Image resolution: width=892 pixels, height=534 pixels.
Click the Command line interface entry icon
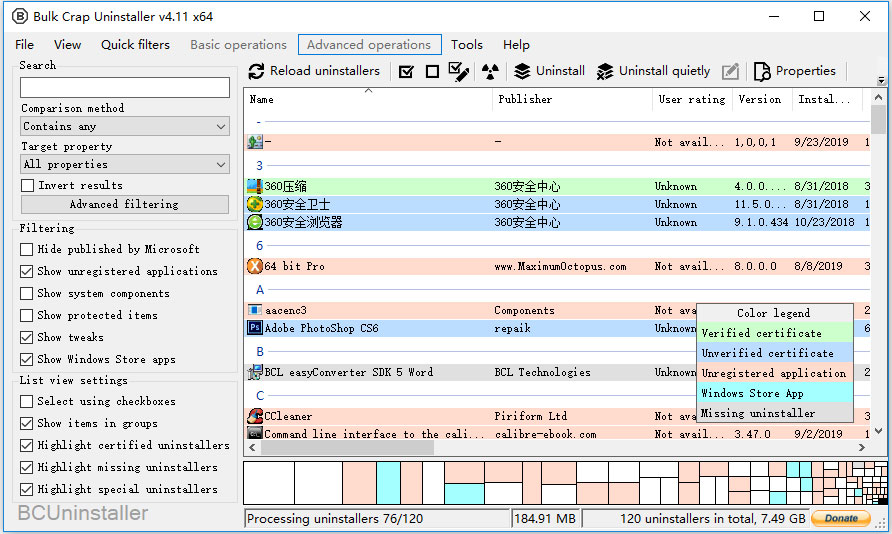pos(254,433)
